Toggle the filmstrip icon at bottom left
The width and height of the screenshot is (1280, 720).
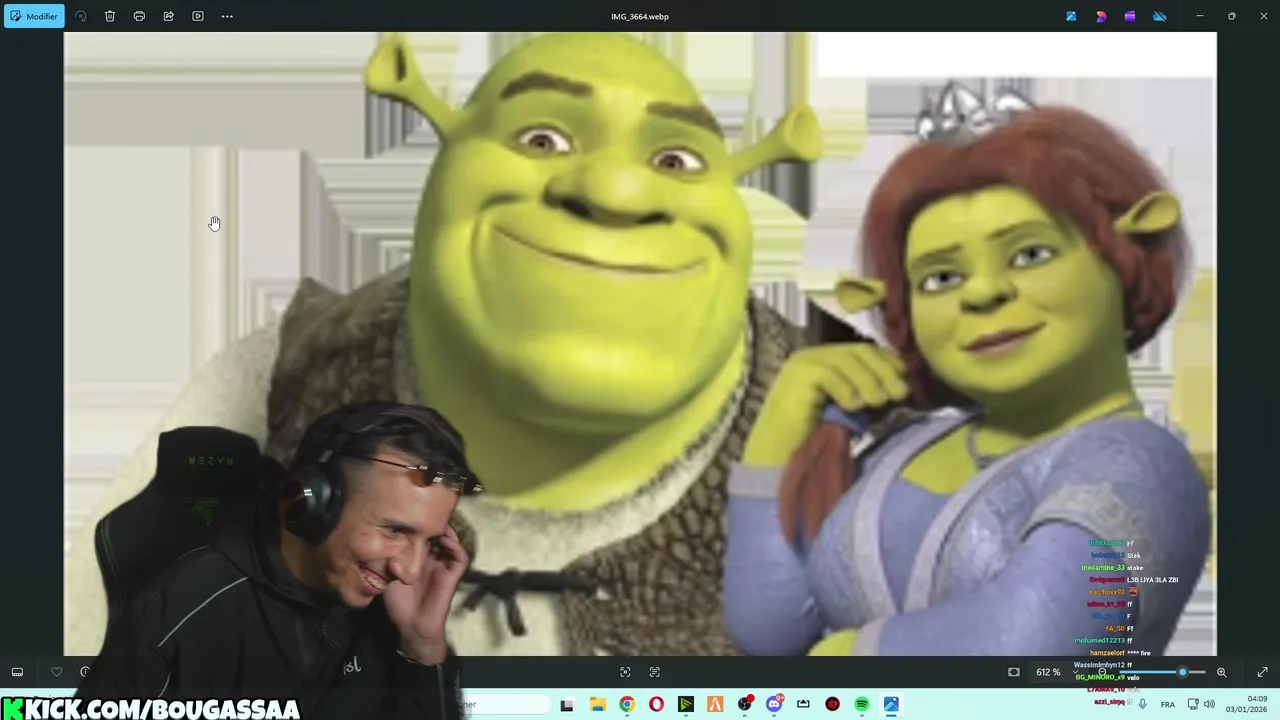click(x=17, y=672)
